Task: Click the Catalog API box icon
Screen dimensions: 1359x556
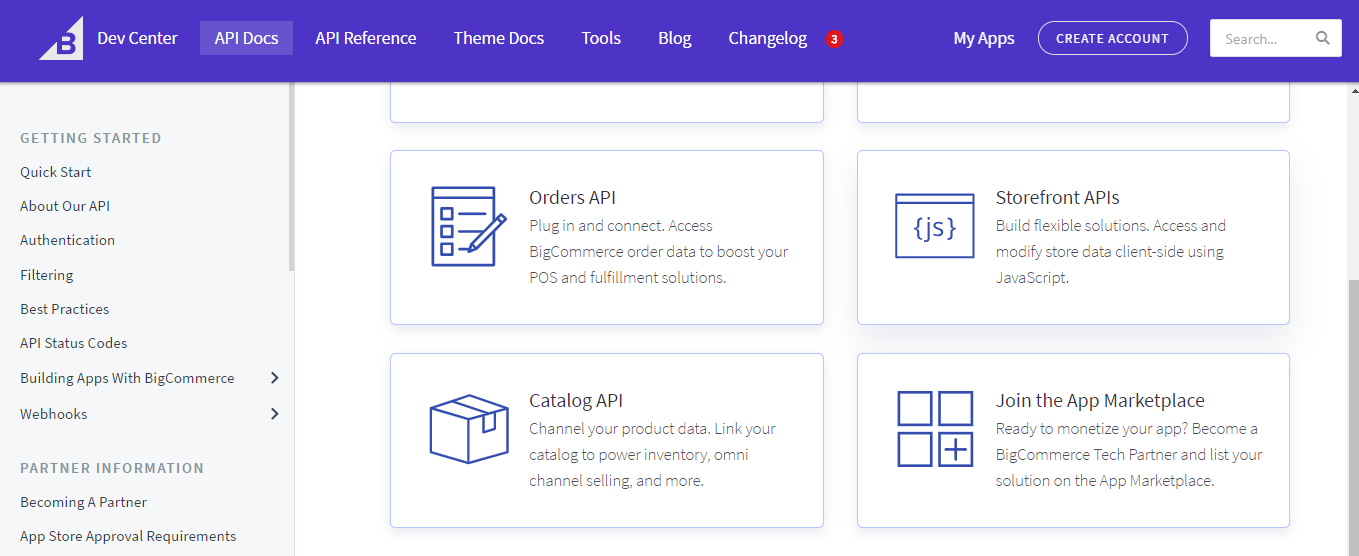Action: coord(468,429)
